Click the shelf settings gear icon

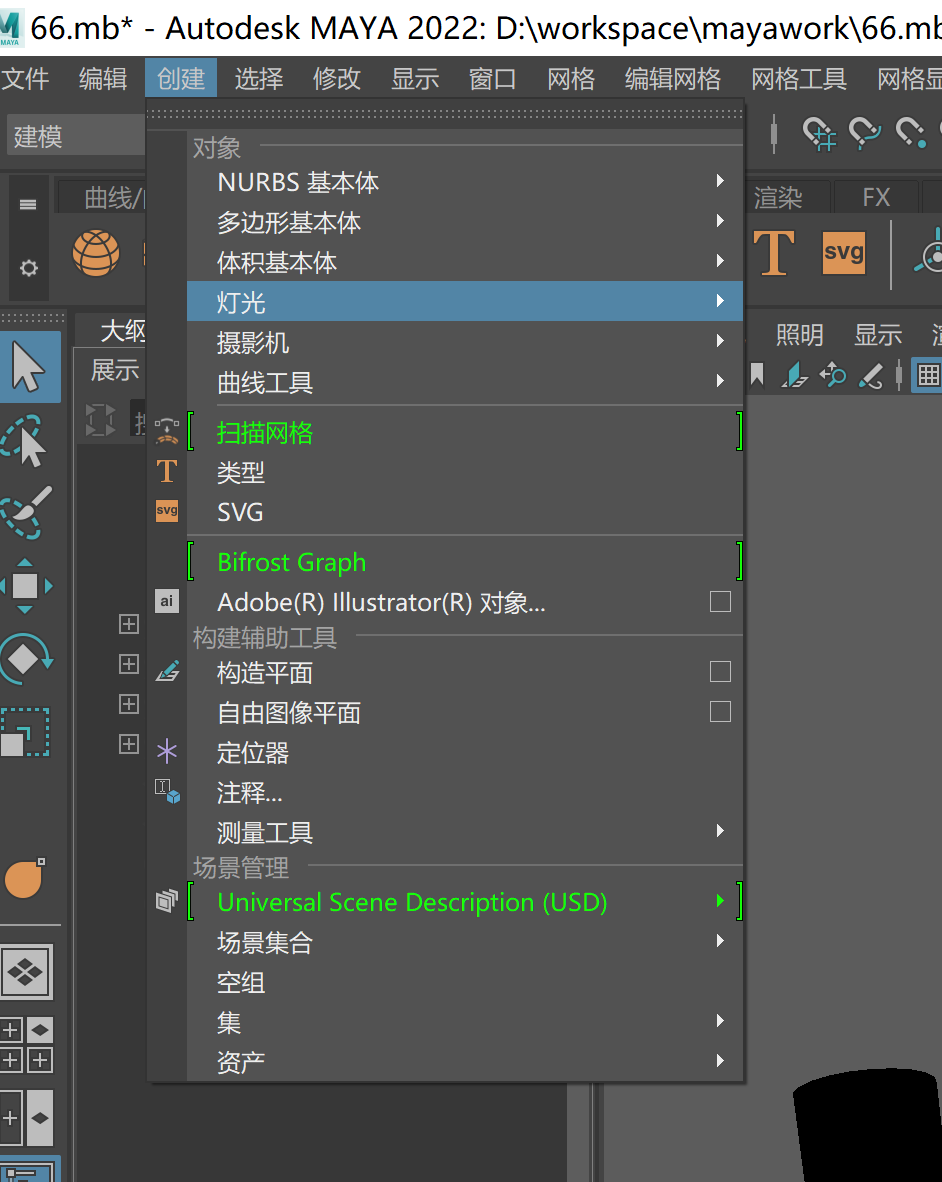(x=29, y=268)
